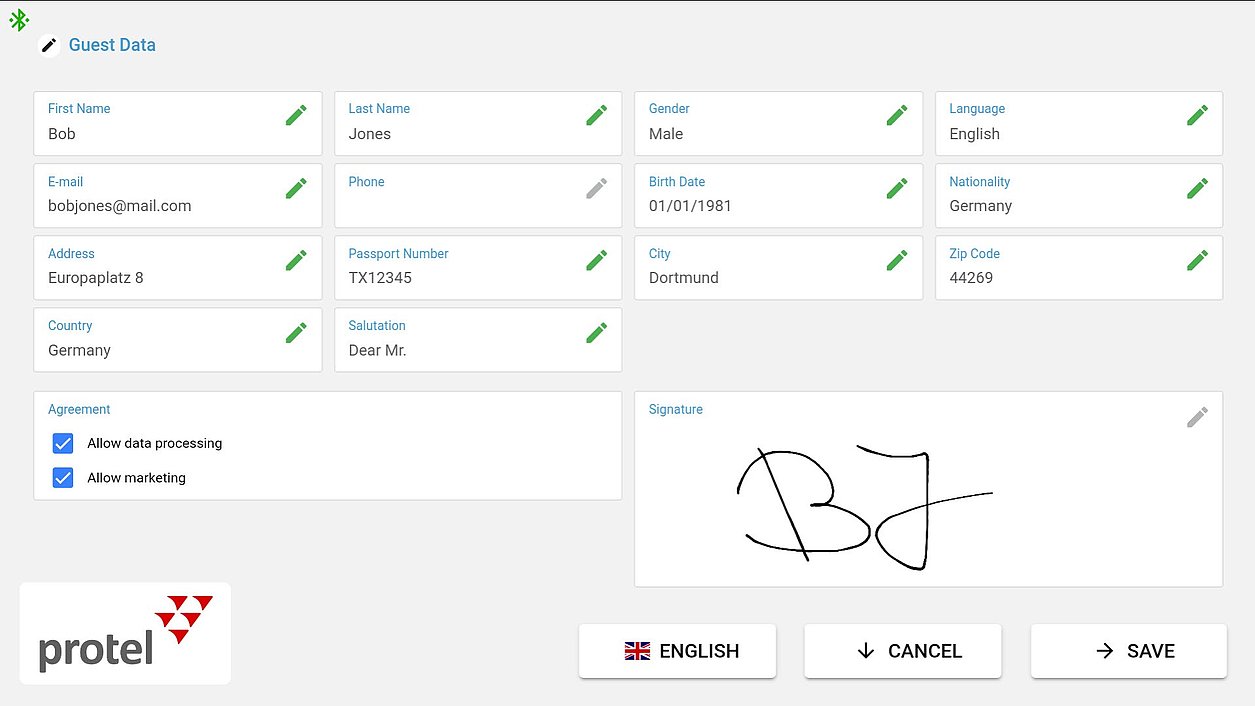Click the City field showing Dortmund

(x=778, y=267)
